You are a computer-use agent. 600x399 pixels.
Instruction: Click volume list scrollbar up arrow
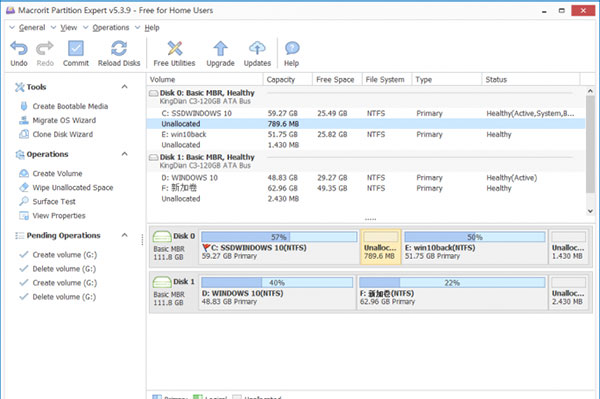(590, 91)
